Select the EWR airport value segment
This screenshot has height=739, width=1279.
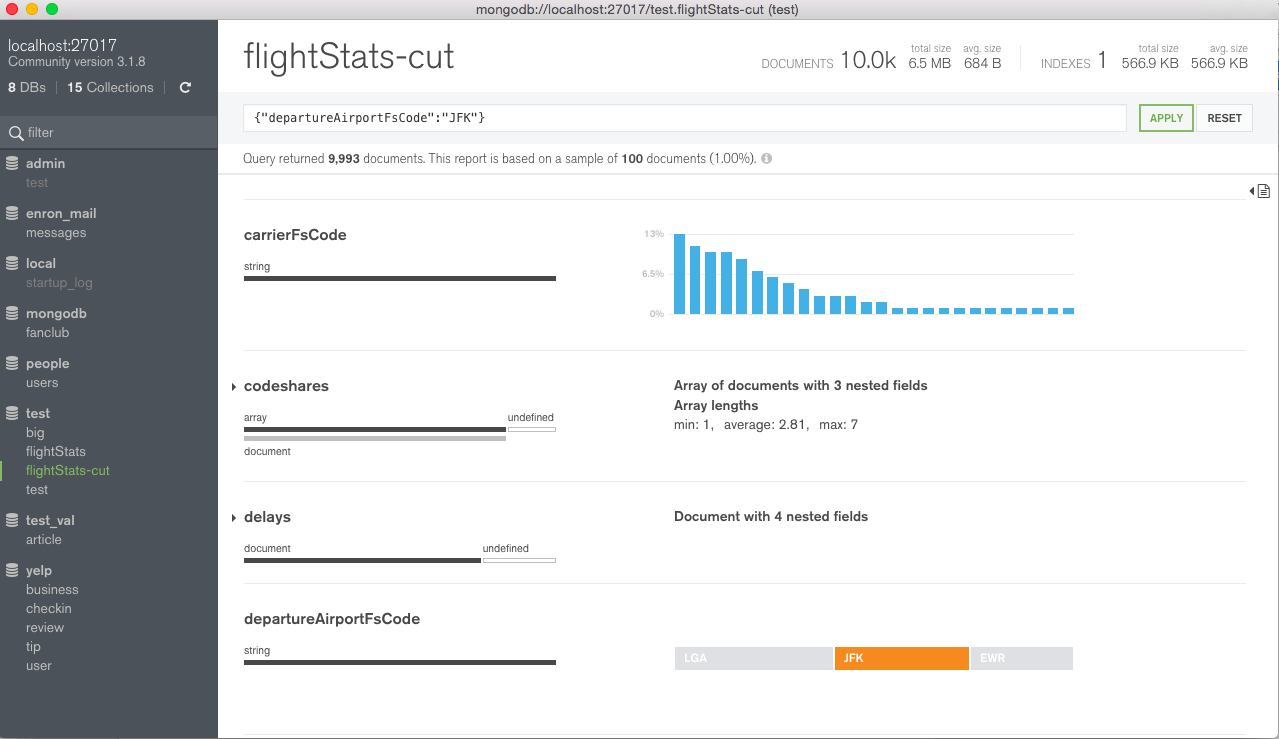pos(1021,659)
